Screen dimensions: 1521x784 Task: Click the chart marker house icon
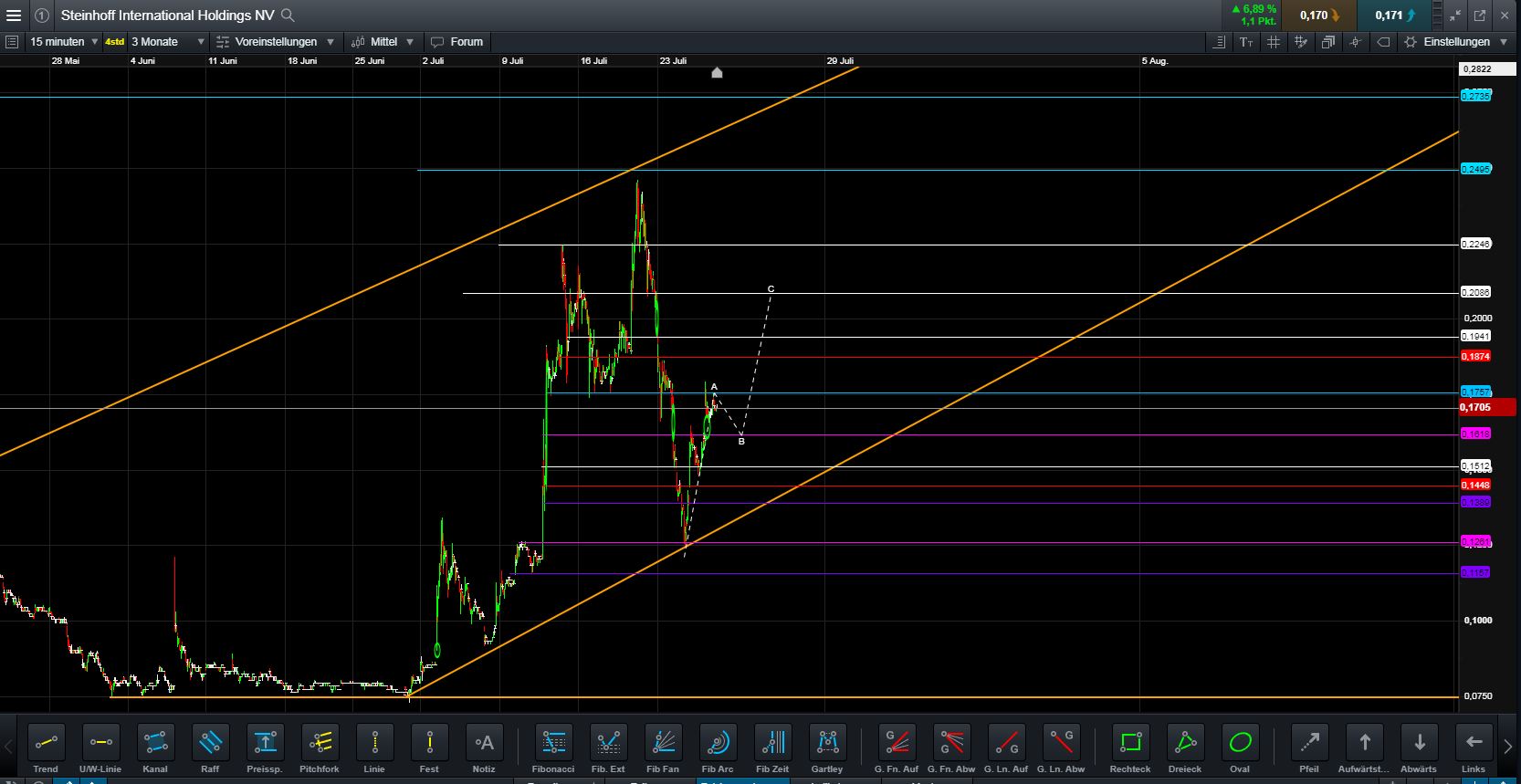click(x=717, y=72)
